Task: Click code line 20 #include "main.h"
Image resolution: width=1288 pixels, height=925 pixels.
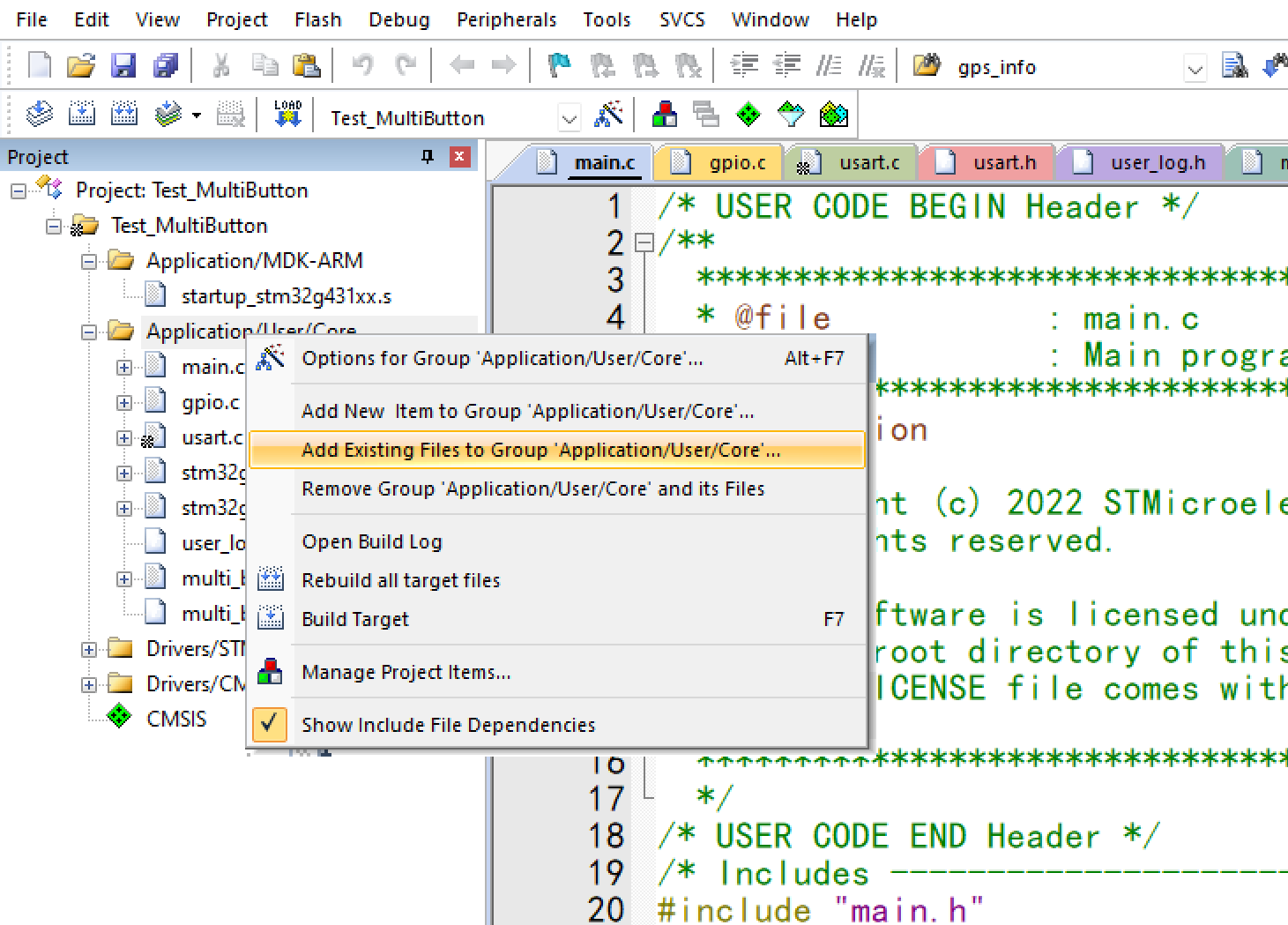Action: (820, 909)
